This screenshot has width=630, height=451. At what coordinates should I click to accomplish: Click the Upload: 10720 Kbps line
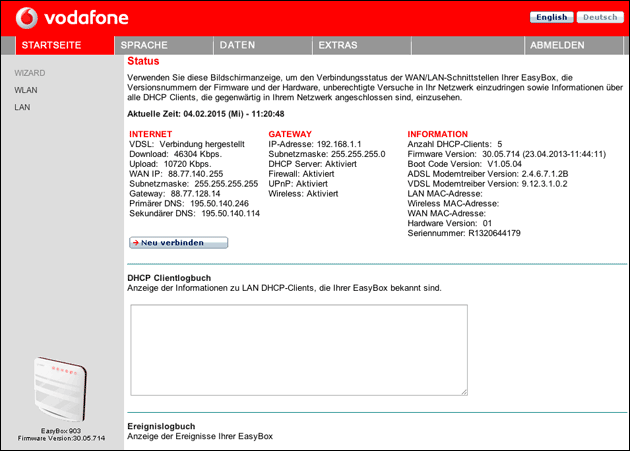click(x=170, y=164)
